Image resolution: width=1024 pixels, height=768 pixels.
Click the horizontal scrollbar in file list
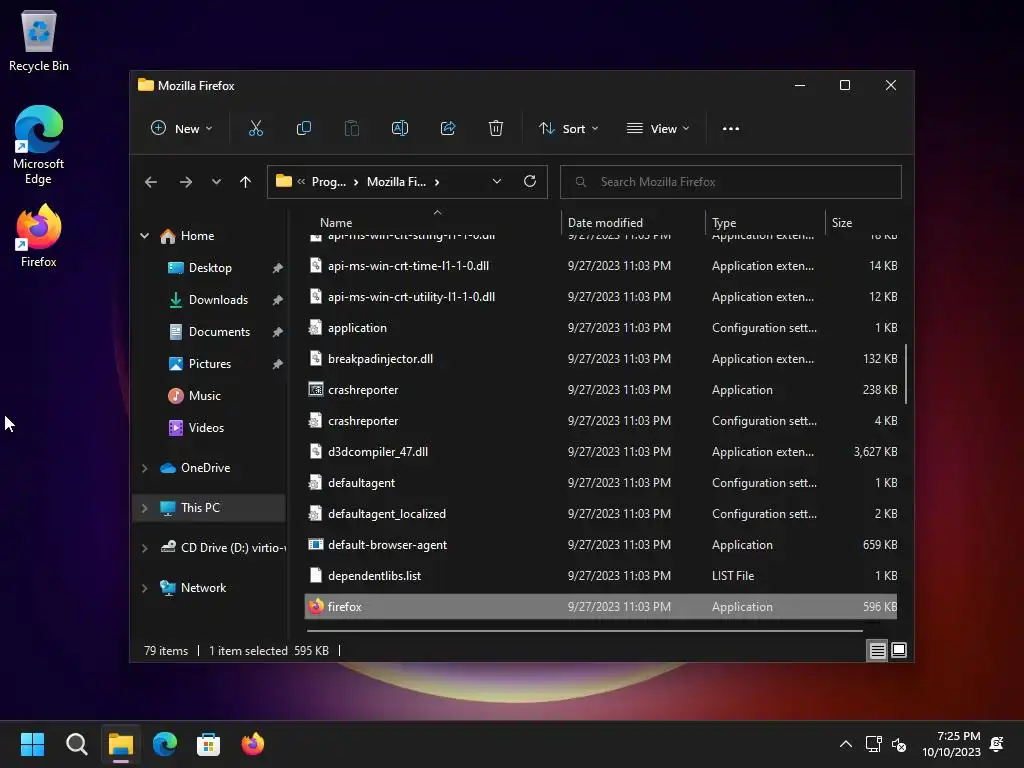[584, 631]
